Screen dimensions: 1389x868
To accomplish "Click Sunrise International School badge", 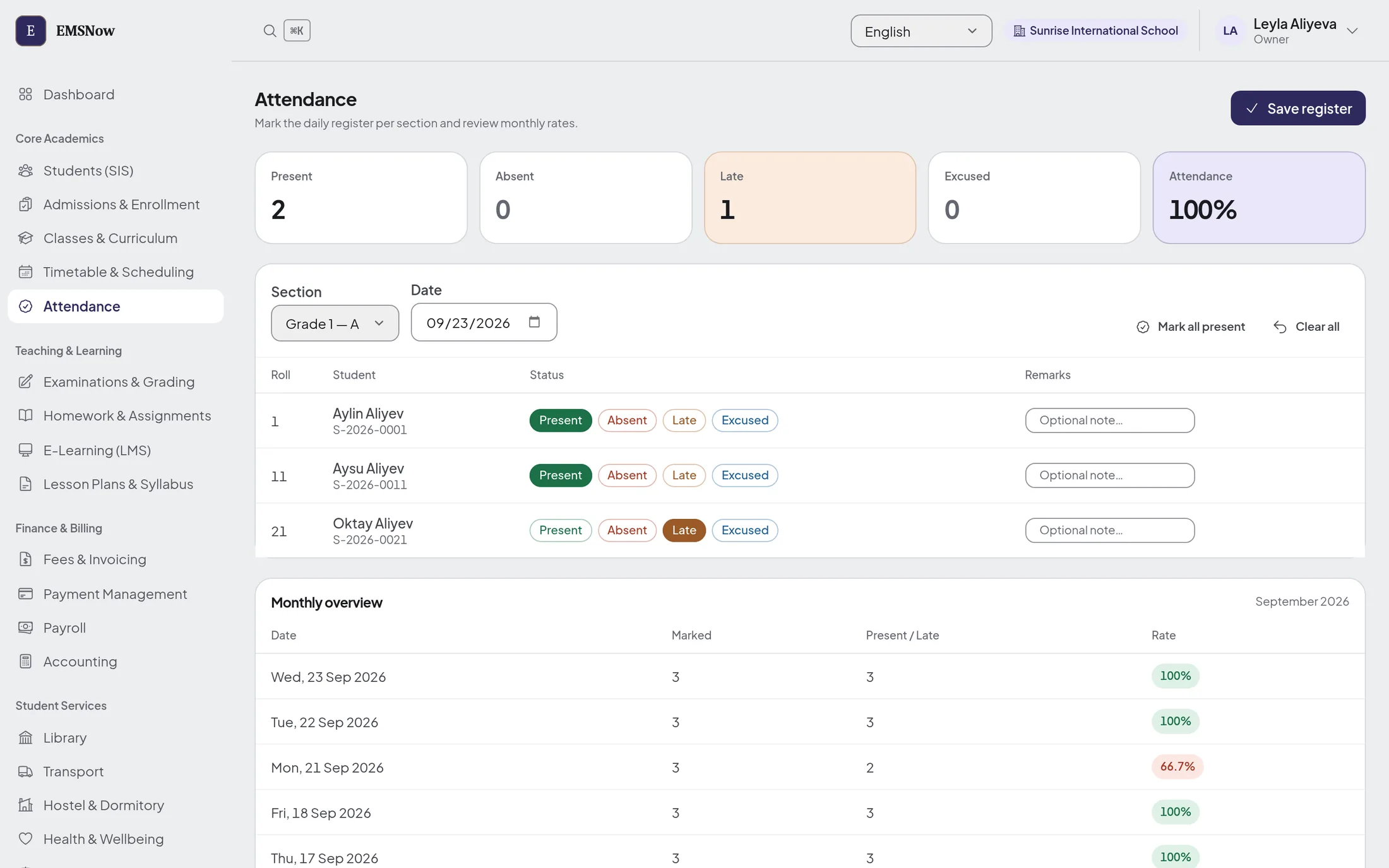I will (x=1095, y=30).
